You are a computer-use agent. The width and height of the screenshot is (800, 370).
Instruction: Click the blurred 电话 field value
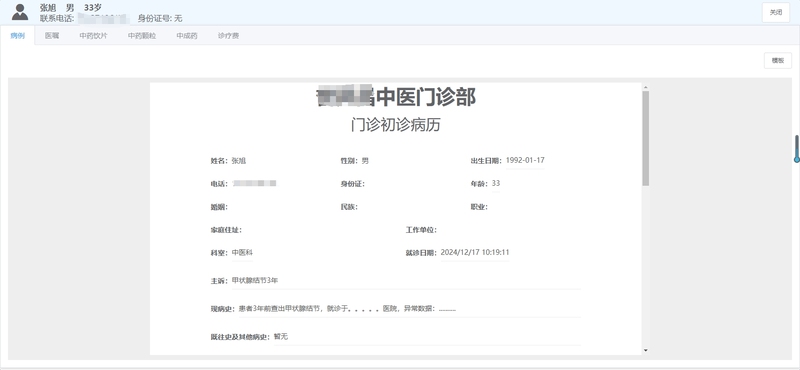[x=255, y=183]
